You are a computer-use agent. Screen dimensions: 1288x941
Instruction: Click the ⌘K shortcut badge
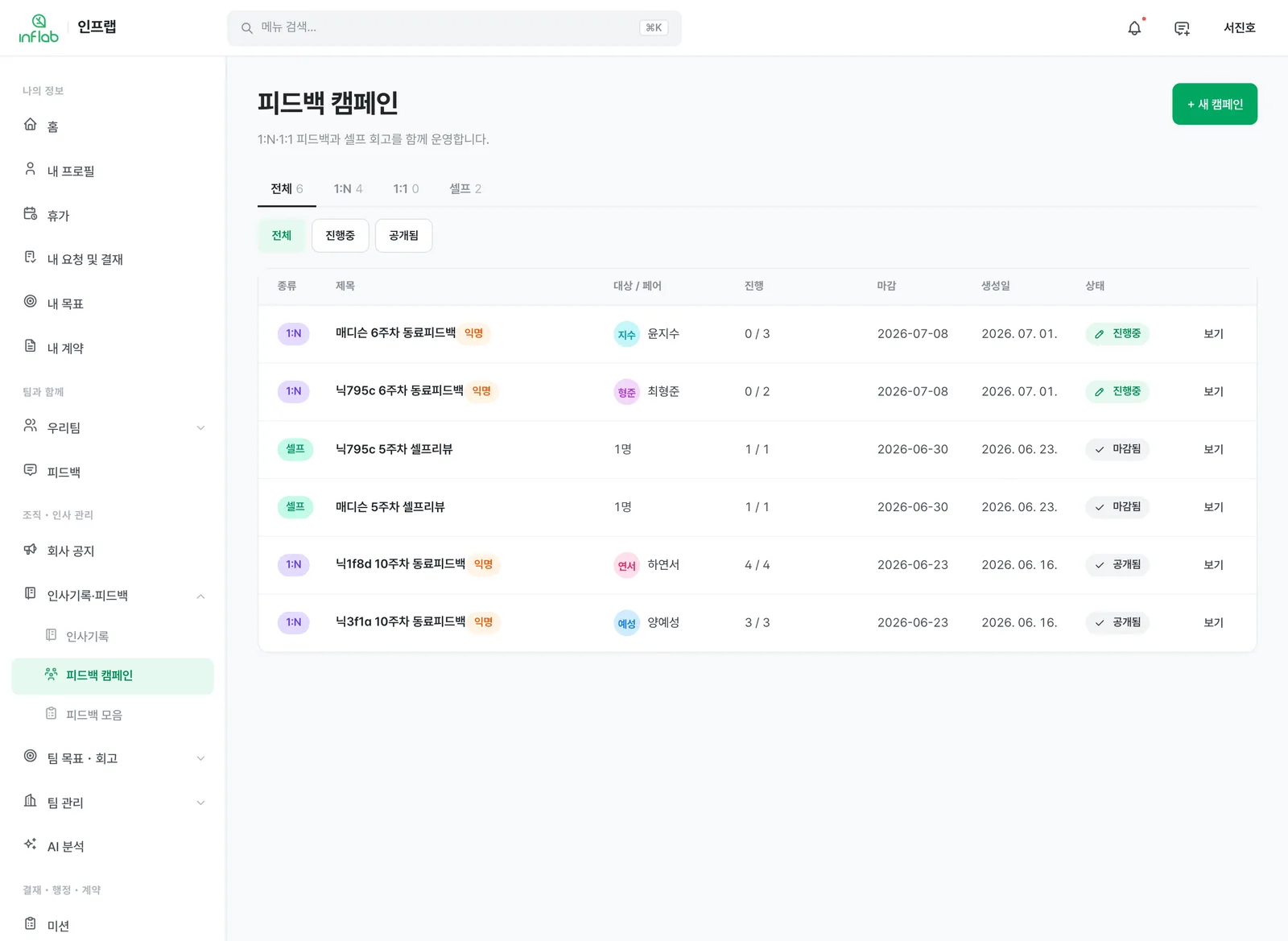tap(654, 28)
